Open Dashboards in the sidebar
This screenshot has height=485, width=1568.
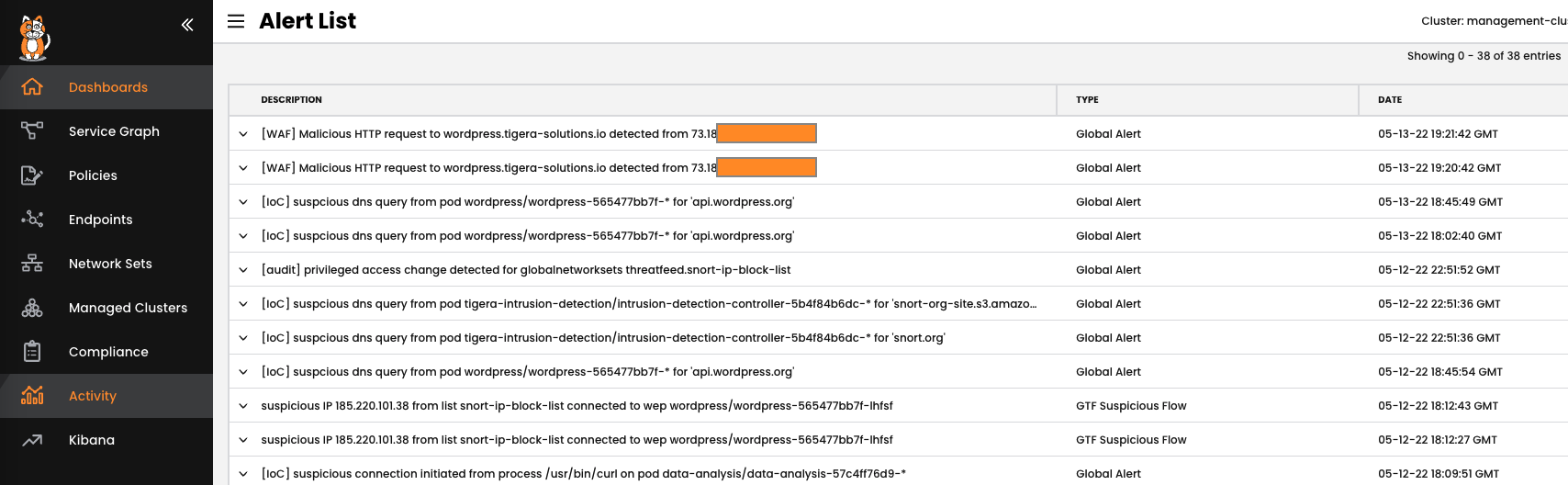tap(106, 87)
